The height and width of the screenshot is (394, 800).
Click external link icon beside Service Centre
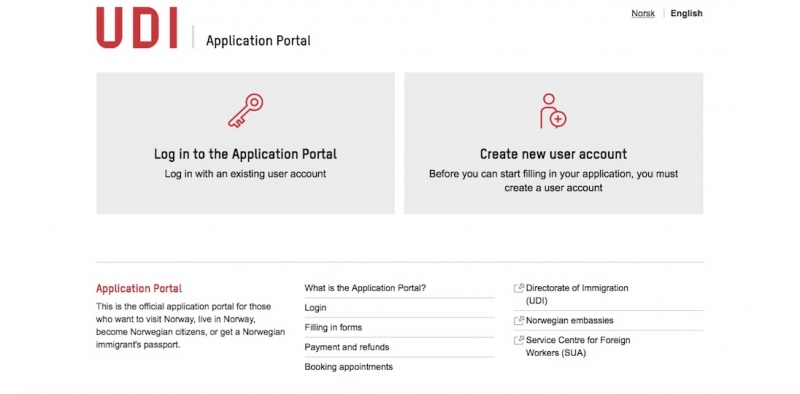point(519,340)
